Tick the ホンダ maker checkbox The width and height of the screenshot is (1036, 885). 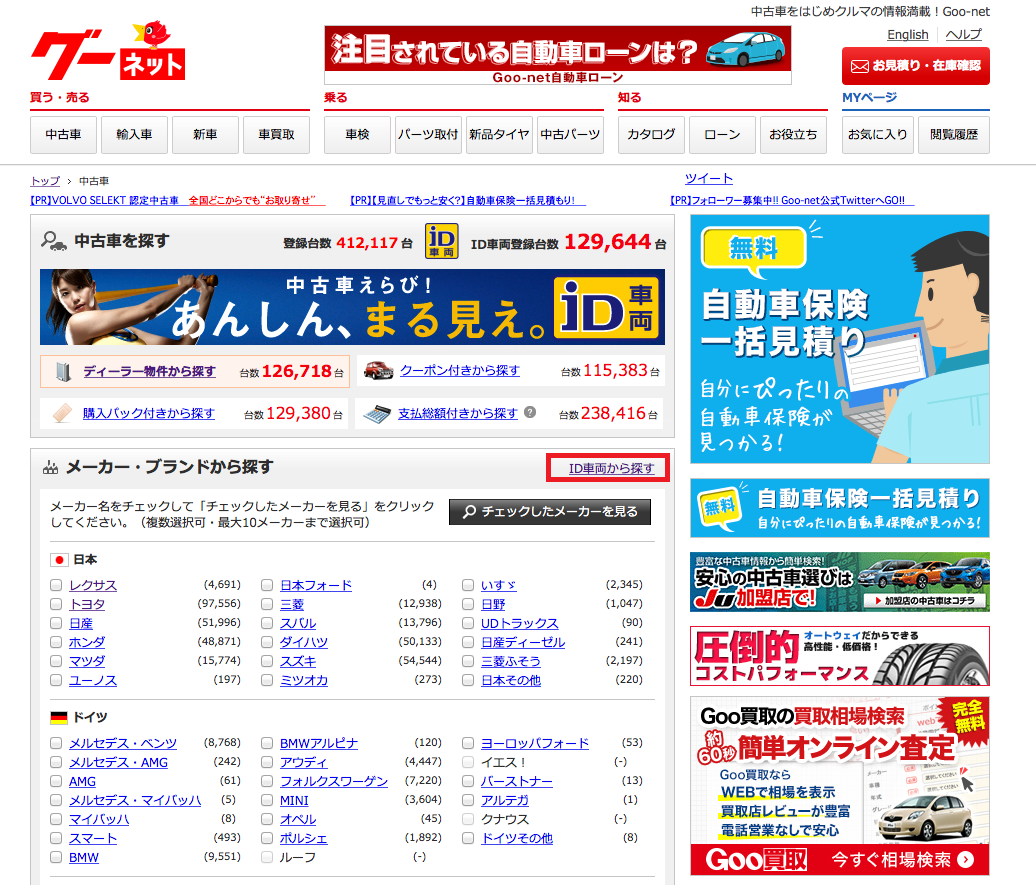click(x=56, y=642)
